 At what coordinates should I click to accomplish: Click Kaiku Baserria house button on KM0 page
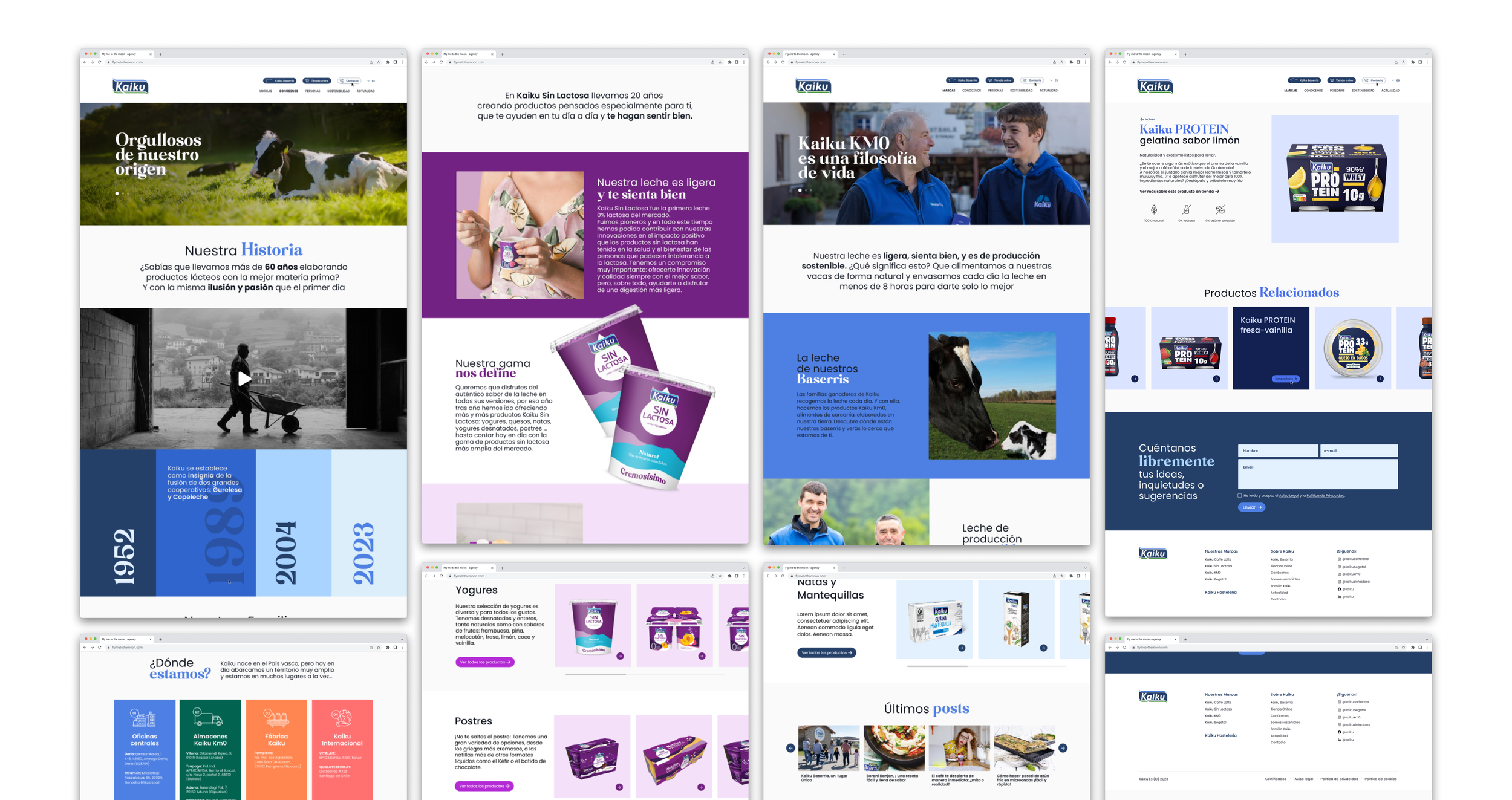[962, 80]
